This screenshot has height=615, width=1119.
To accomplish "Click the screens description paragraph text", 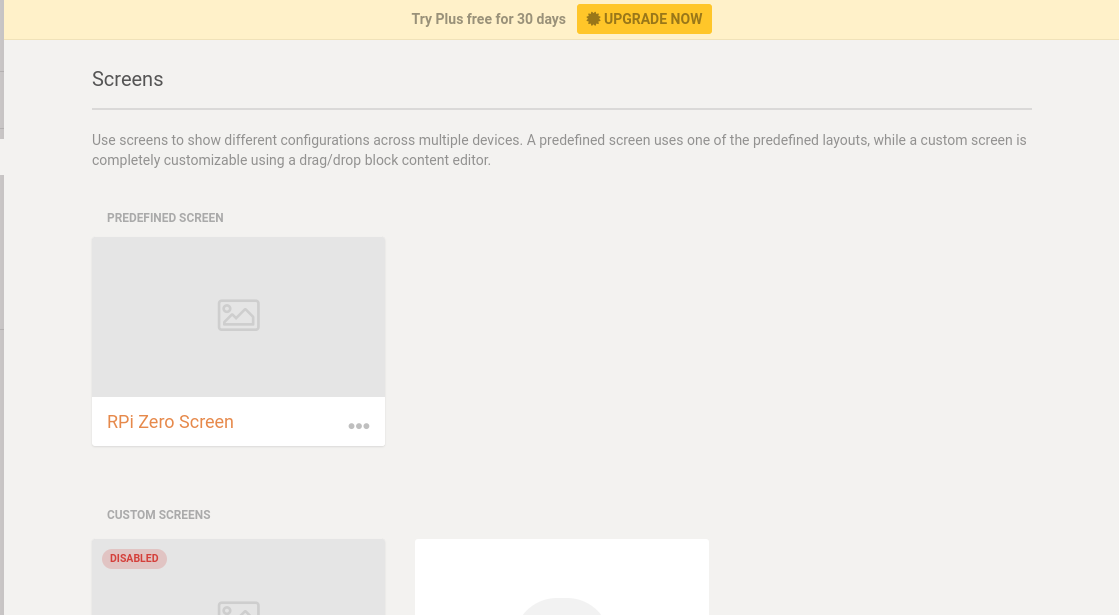I will click(x=559, y=150).
